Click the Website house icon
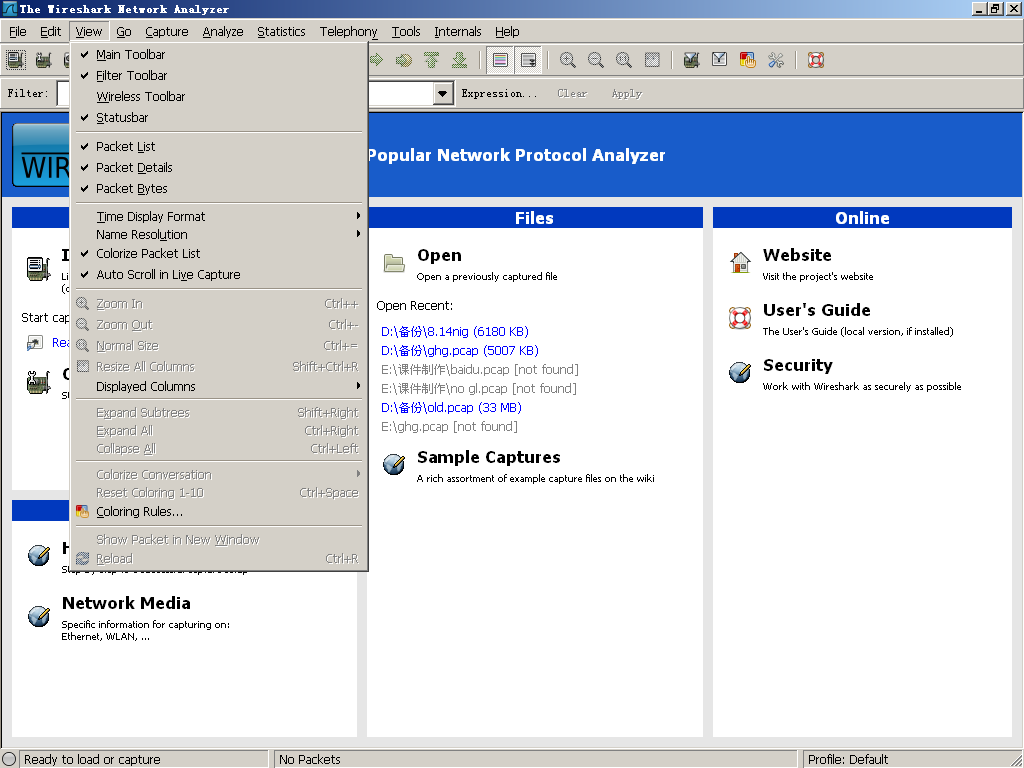This screenshot has width=1024, height=768. coord(740,263)
